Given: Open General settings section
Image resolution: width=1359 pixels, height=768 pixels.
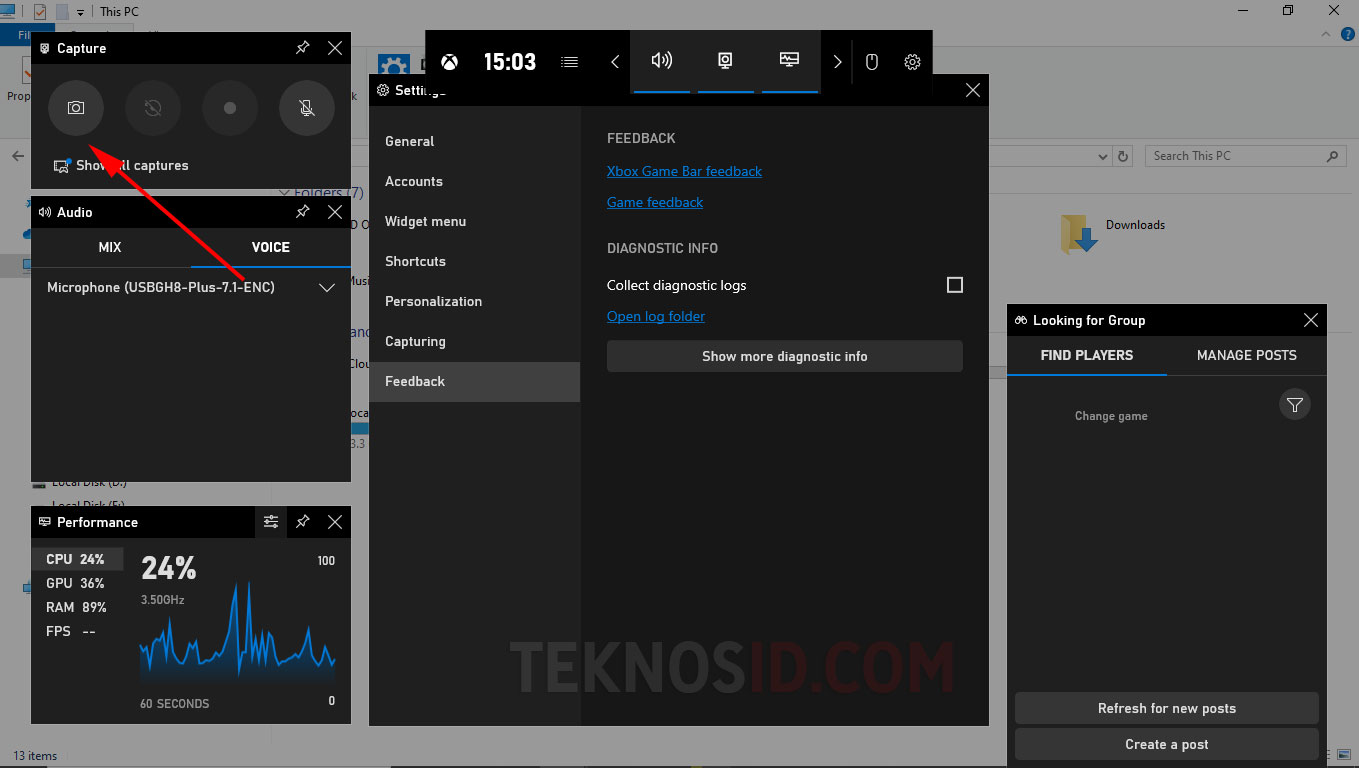Looking at the screenshot, I should pyautogui.click(x=474, y=141).
